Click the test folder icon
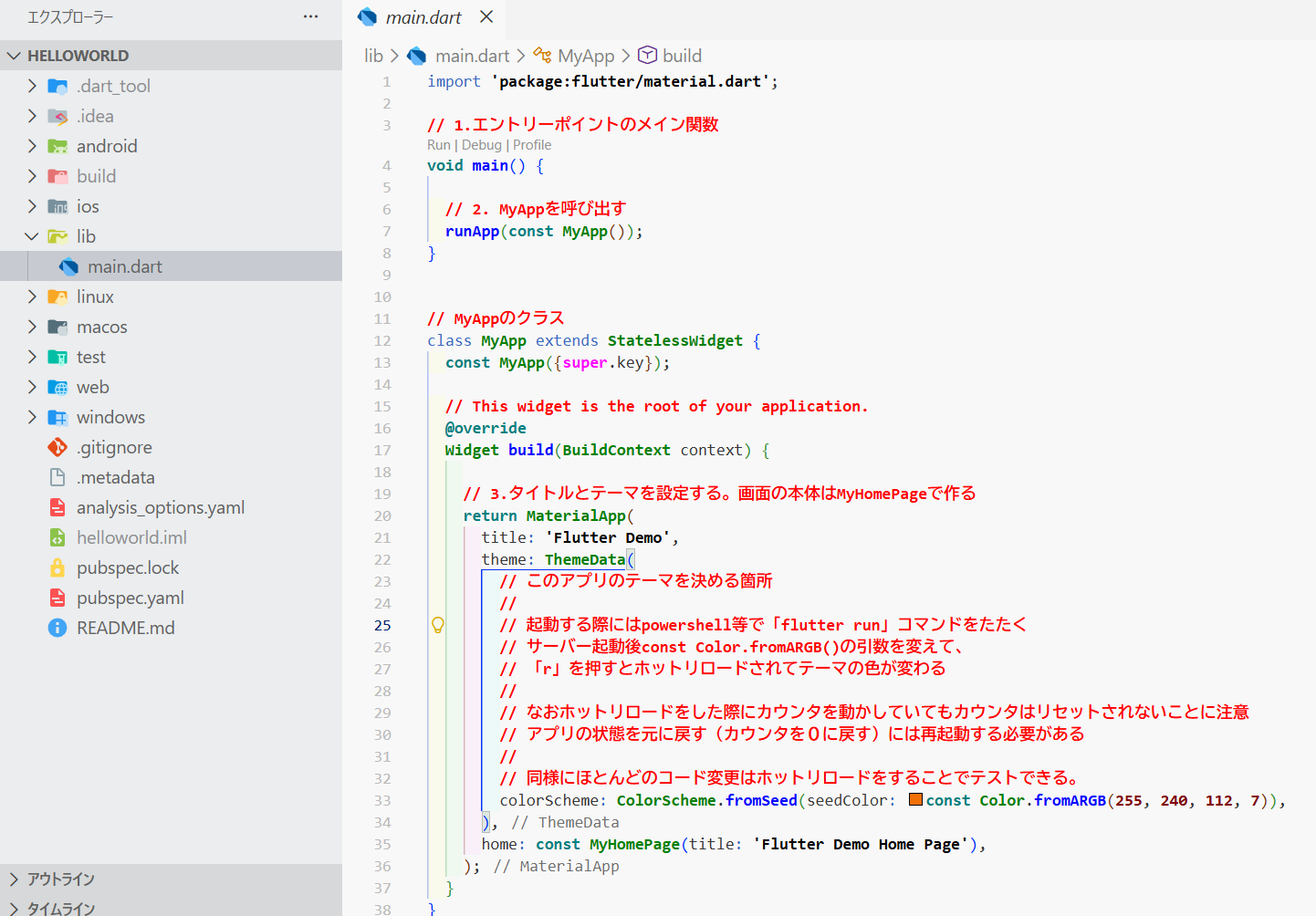1316x916 pixels. [x=57, y=357]
